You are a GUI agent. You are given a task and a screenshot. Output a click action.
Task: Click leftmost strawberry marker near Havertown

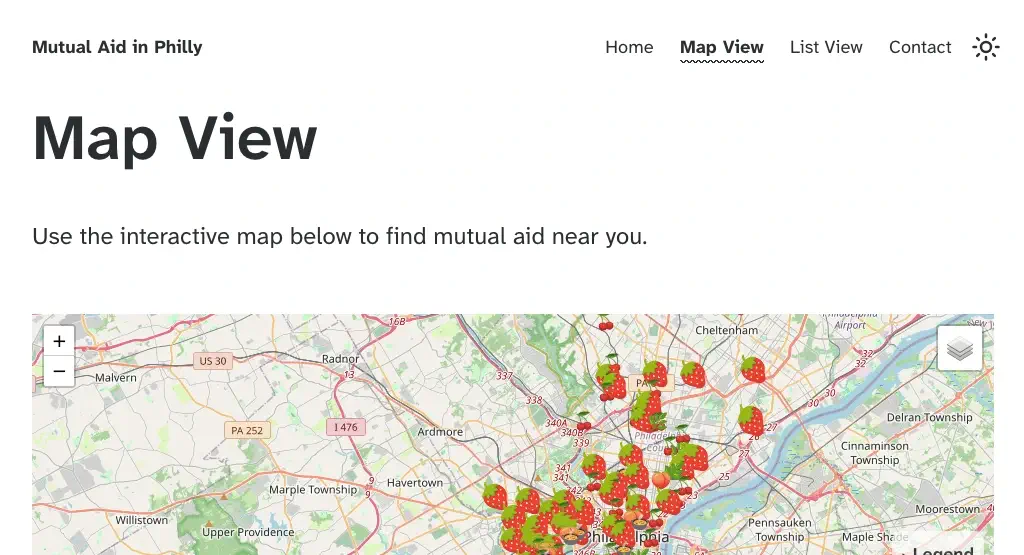pos(495,496)
